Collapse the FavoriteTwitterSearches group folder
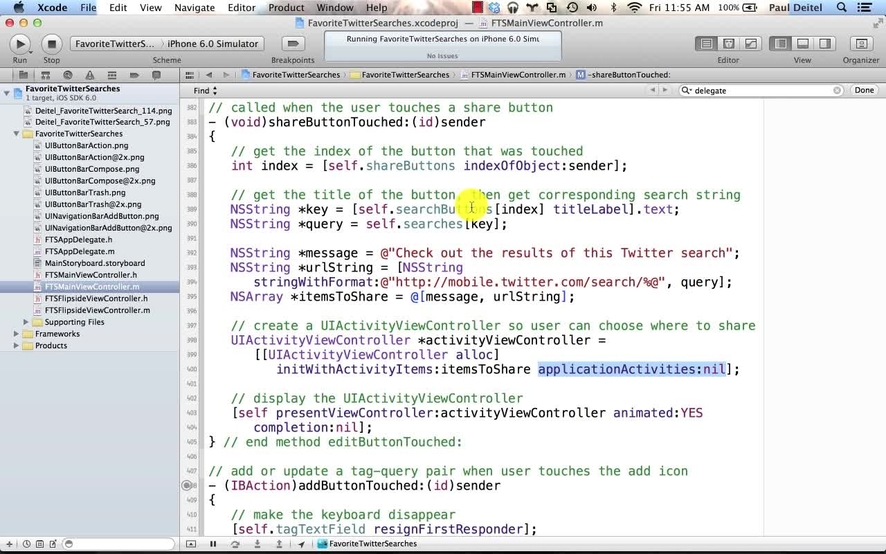The image size is (886, 554). pos(16,134)
